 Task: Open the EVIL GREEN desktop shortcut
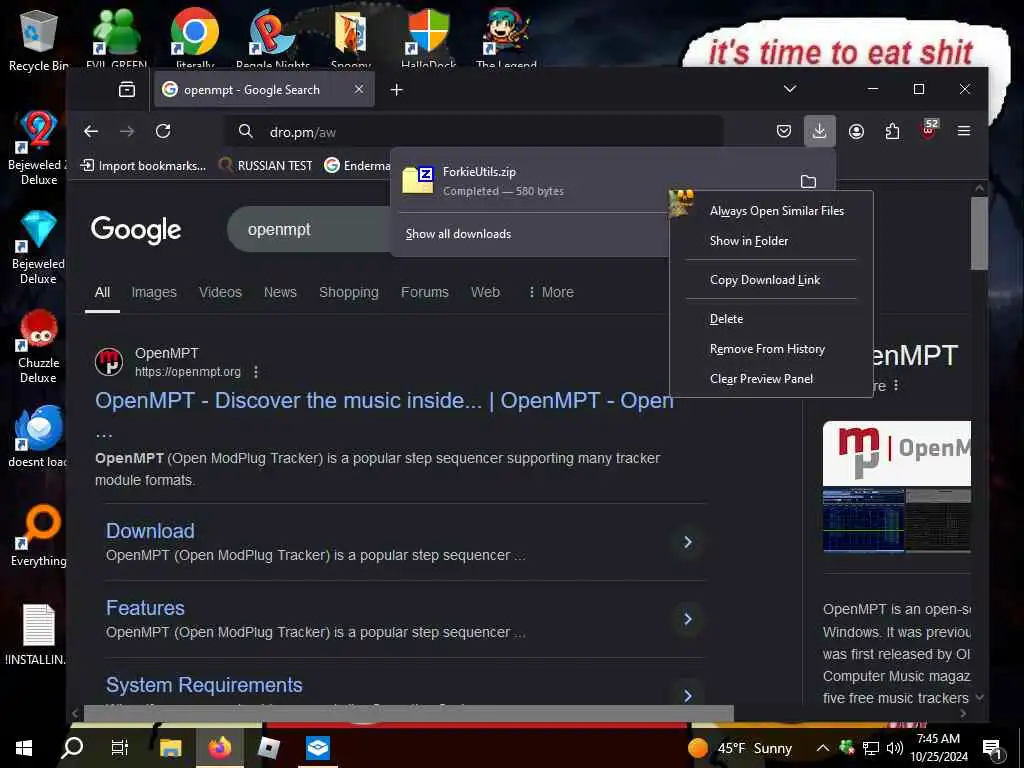point(116,38)
